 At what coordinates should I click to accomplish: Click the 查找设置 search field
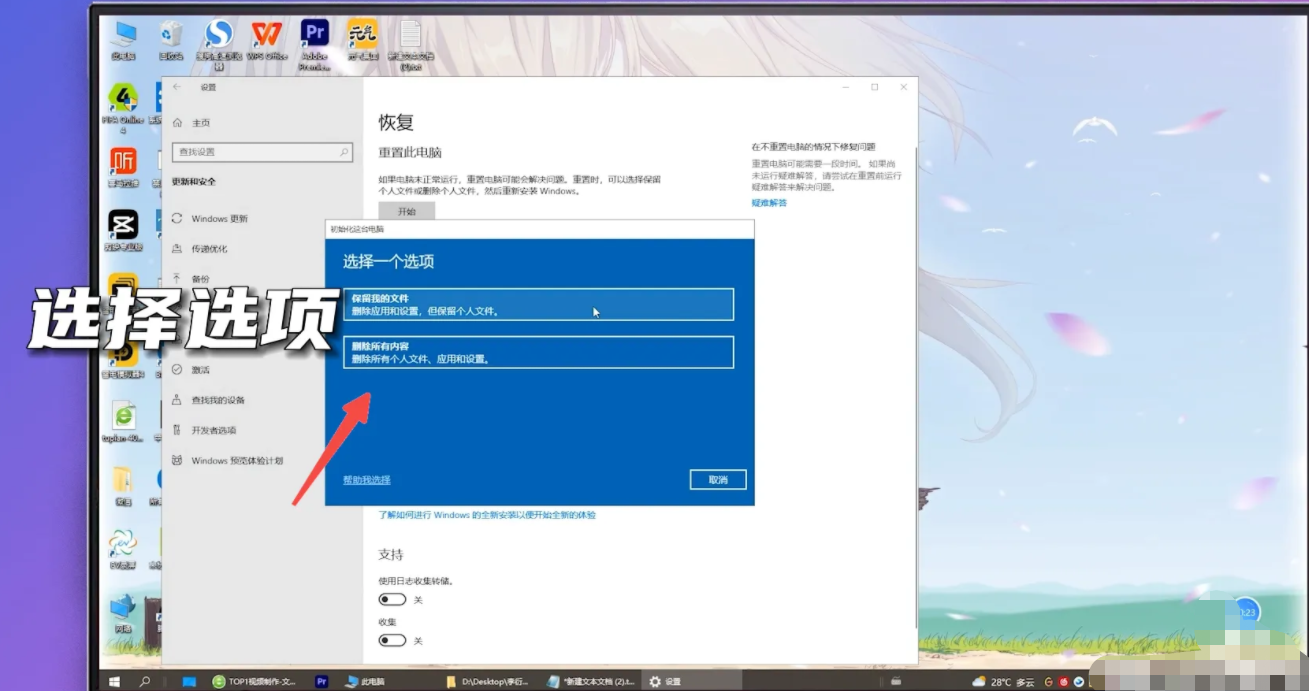pyautogui.click(x=262, y=152)
